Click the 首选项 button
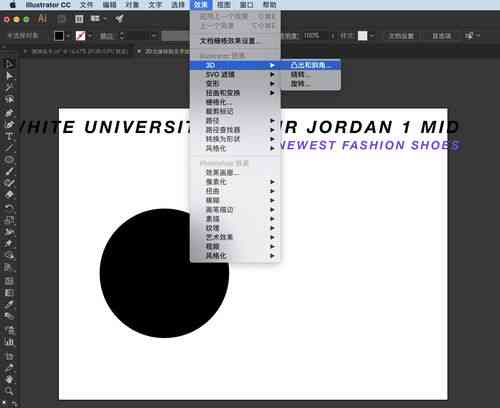 [441, 36]
